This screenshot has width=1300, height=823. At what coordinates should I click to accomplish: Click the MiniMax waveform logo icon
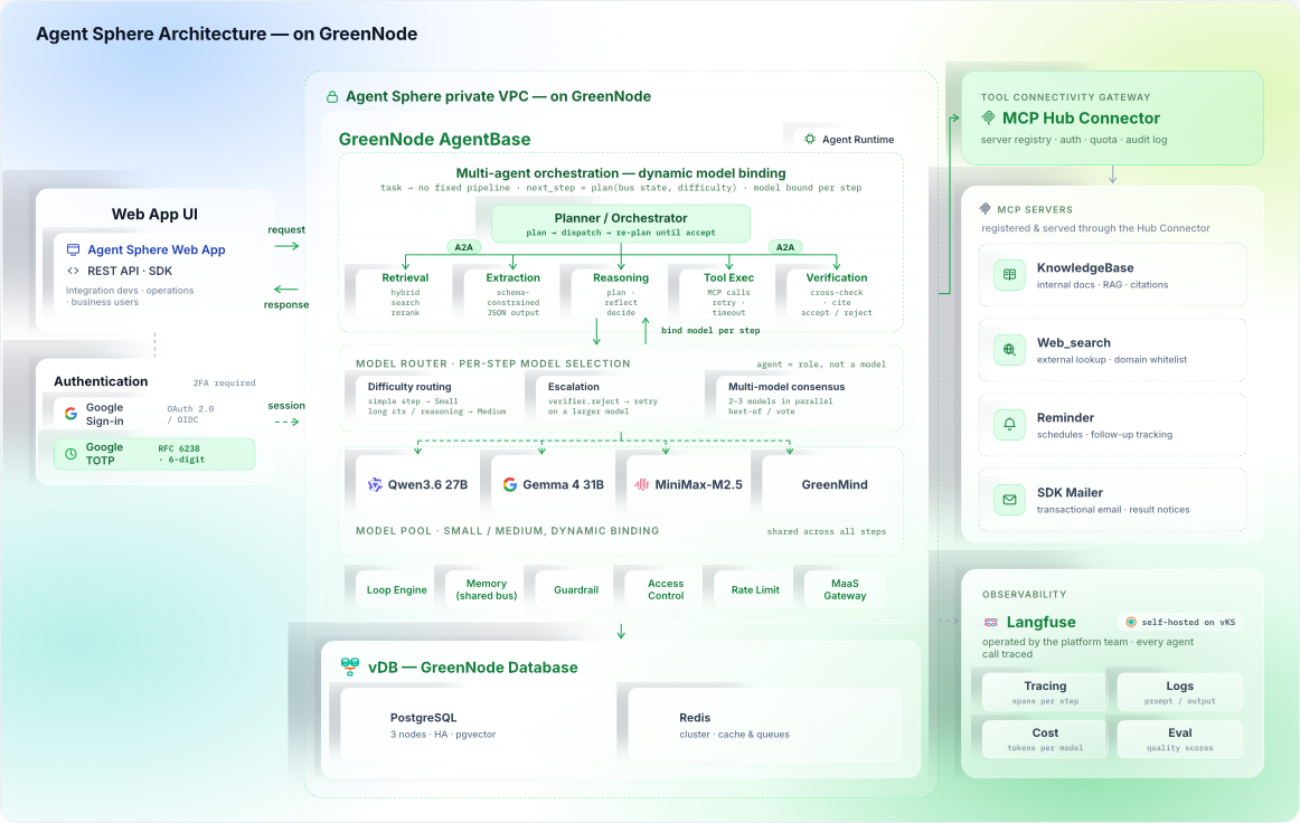tap(642, 485)
